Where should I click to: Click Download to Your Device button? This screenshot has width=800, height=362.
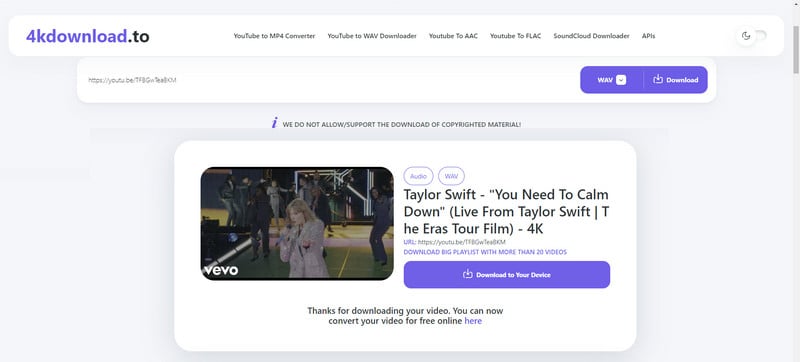(507, 275)
